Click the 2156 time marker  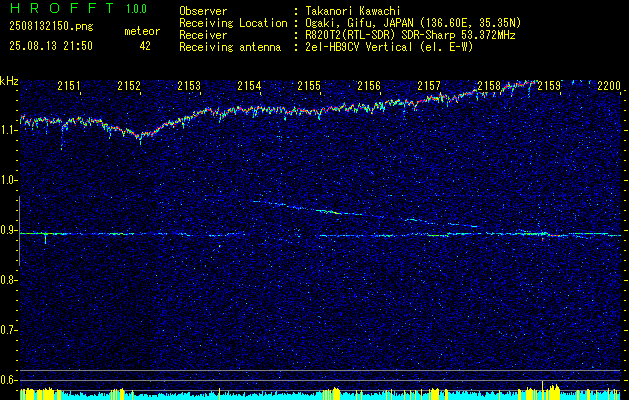click(369, 85)
